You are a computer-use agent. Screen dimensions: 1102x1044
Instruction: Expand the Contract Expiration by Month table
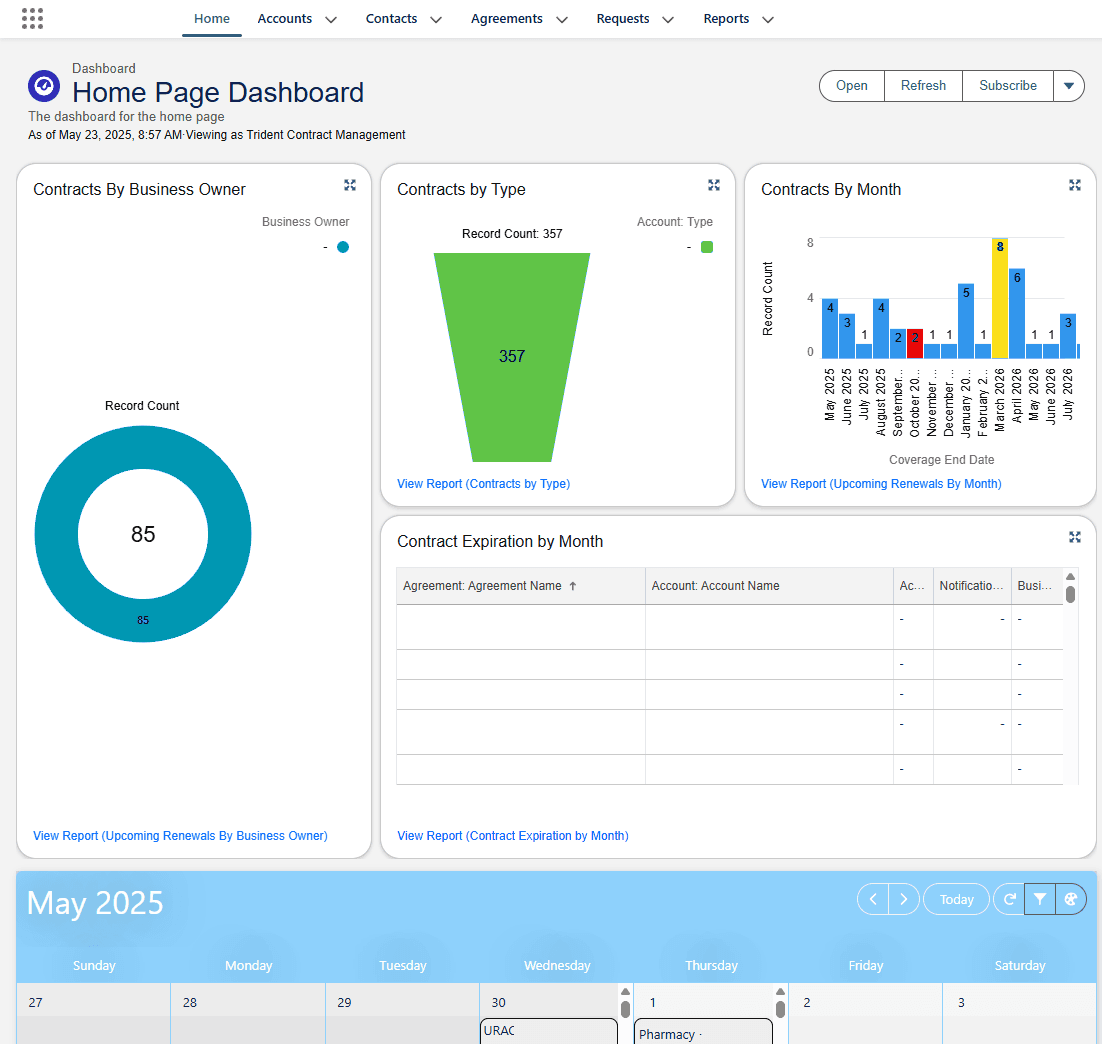(x=1075, y=537)
